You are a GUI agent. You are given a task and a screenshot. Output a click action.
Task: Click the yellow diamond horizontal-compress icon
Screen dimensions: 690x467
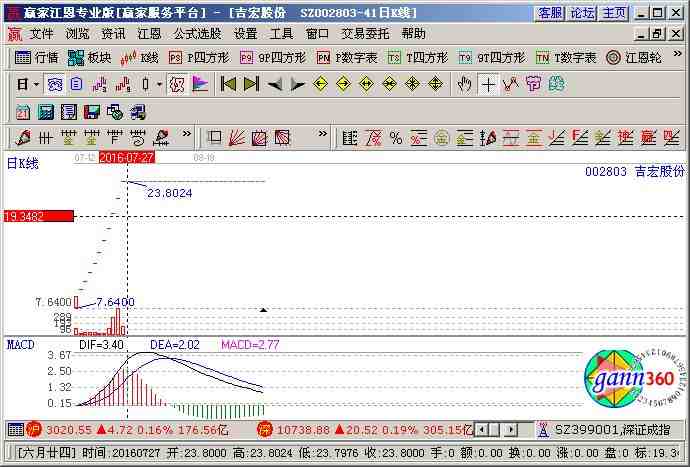click(x=389, y=84)
